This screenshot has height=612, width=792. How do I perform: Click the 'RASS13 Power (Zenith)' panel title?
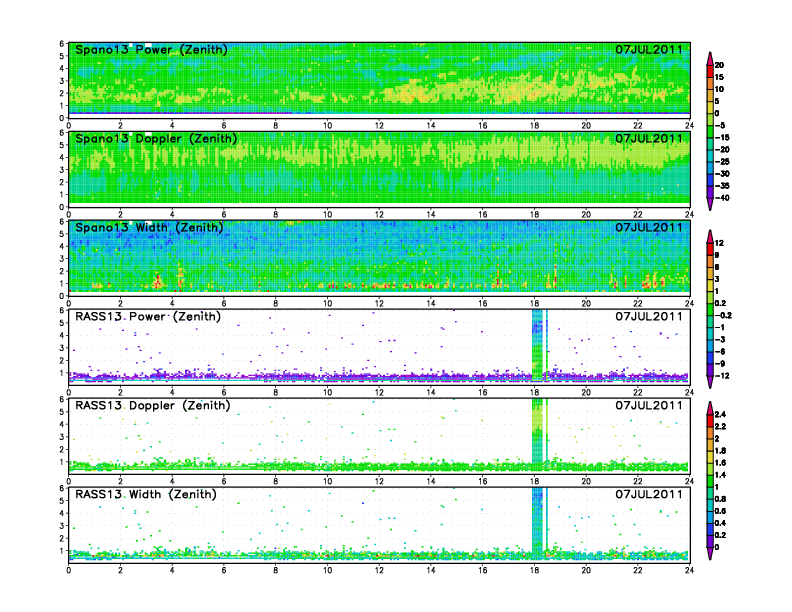[x=147, y=317]
